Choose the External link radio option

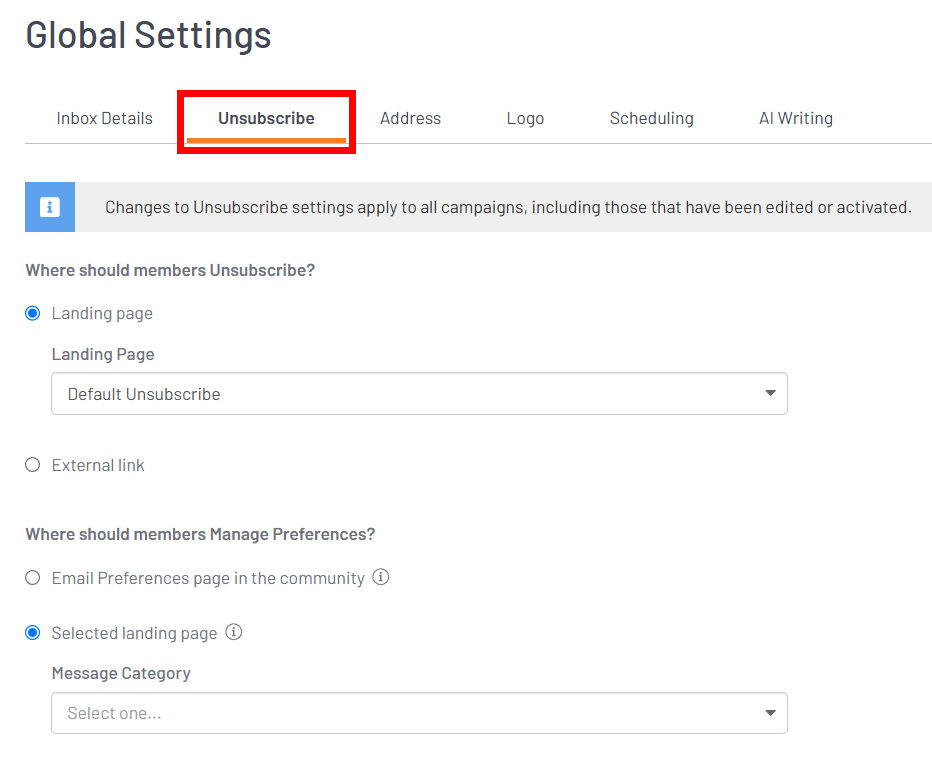[33, 465]
